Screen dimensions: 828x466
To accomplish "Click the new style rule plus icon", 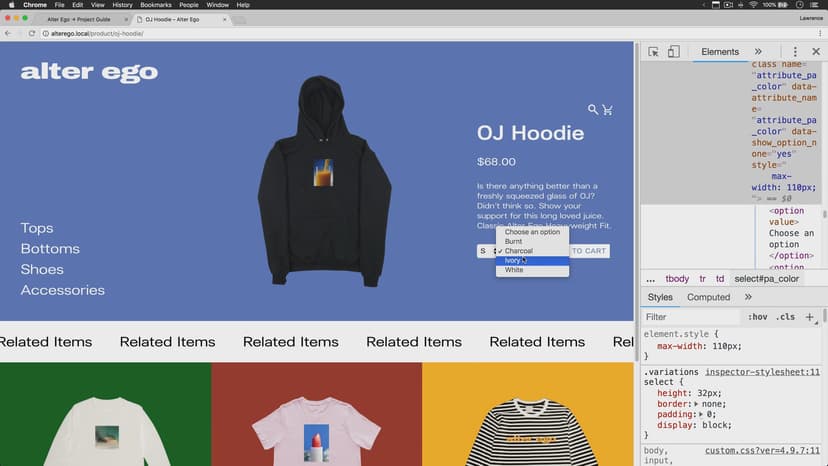I will (x=810, y=317).
